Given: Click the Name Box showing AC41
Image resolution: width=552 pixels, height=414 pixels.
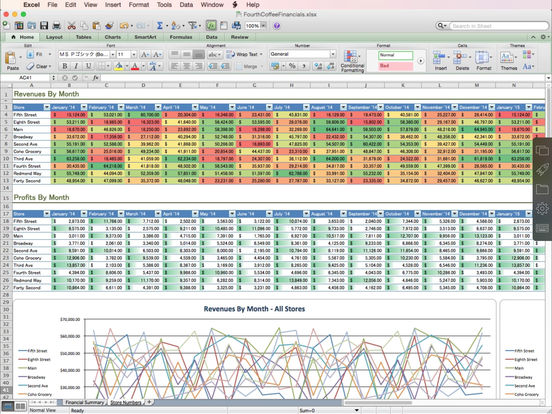Looking at the screenshot, I should click(x=26, y=78).
